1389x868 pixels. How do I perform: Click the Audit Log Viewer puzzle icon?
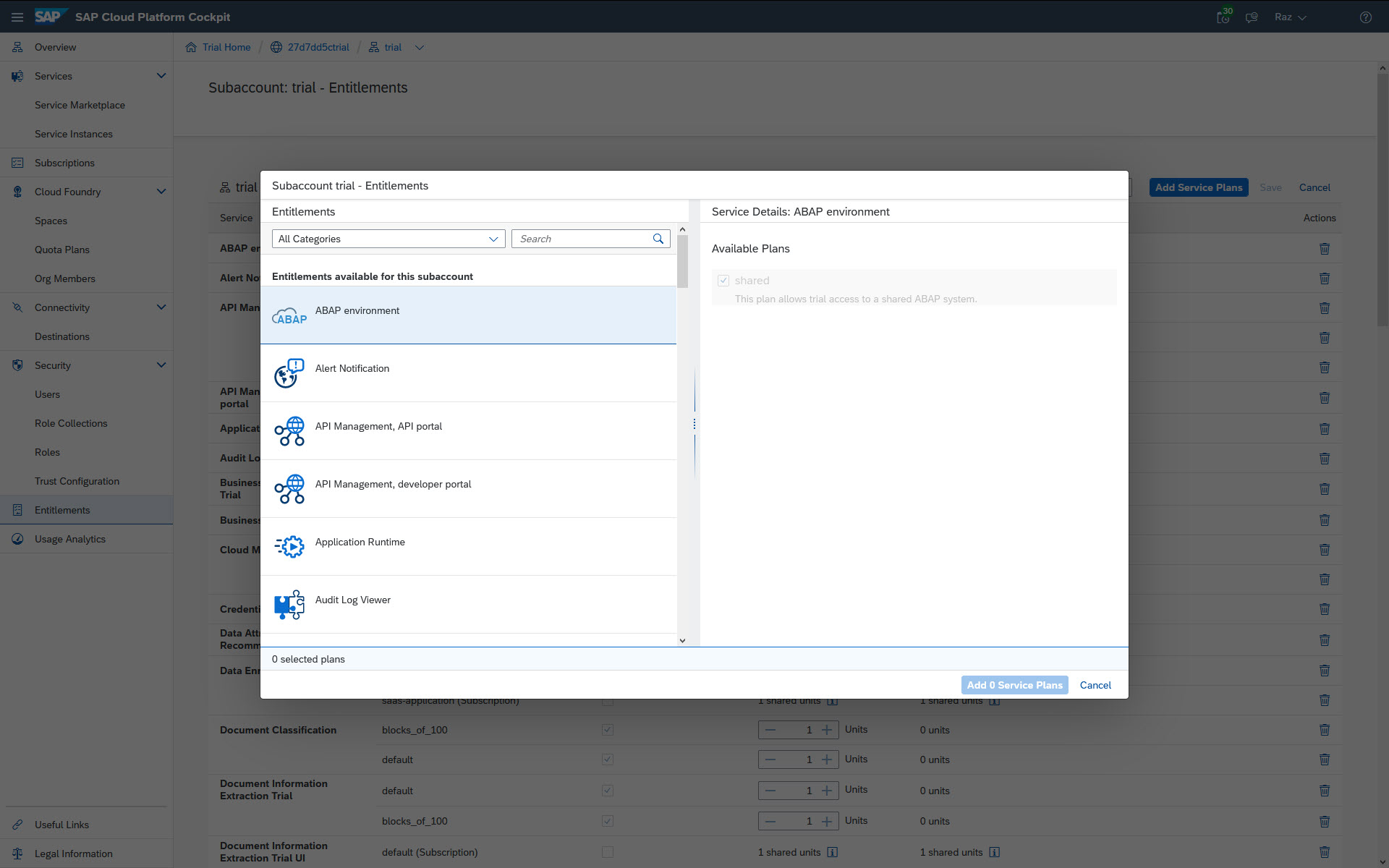pos(289,605)
